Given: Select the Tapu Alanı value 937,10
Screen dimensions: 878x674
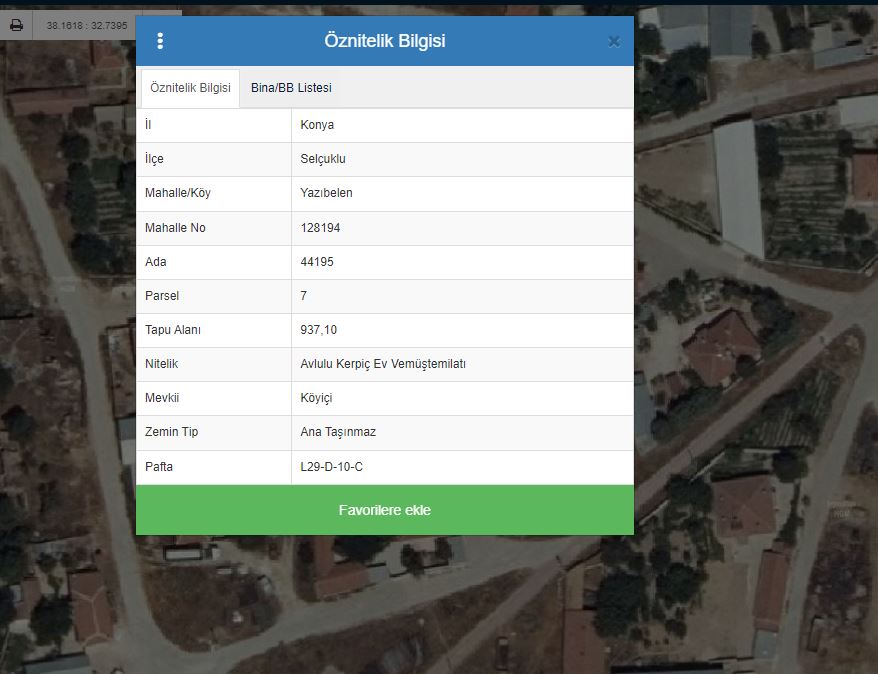Looking at the screenshot, I should [320, 330].
